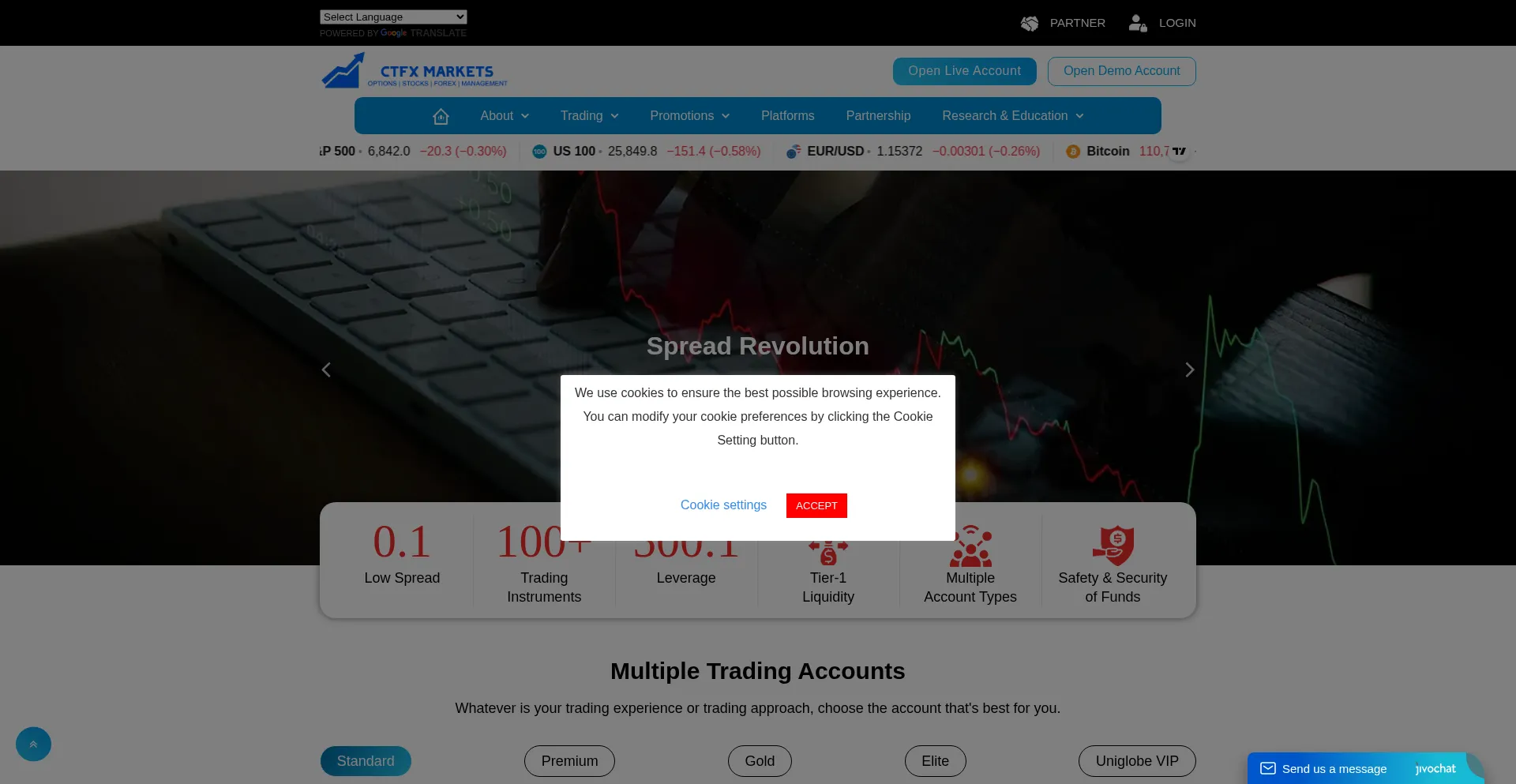Click the TradingView logo on ticker
The image size is (1516, 784).
pyautogui.click(x=1179, y=152)
